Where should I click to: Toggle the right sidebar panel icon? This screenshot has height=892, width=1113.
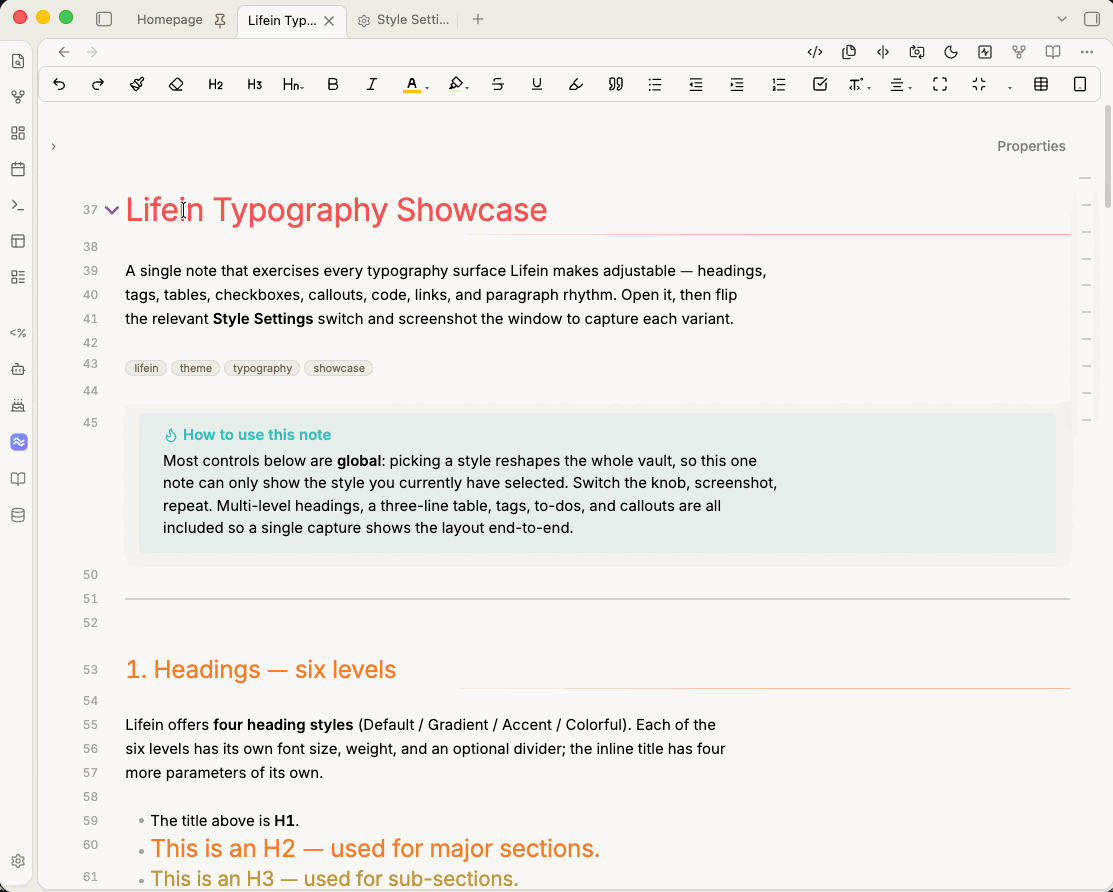1092,19
